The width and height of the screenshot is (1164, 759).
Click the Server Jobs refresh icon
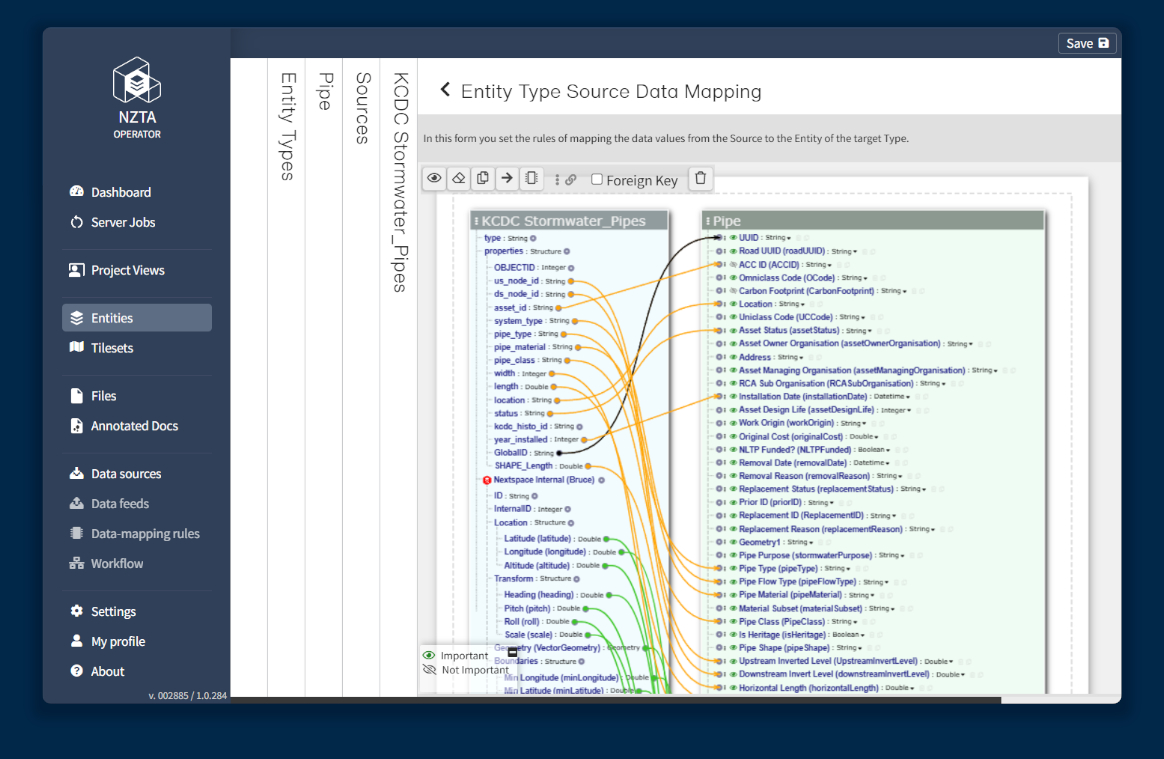point(76,222)
